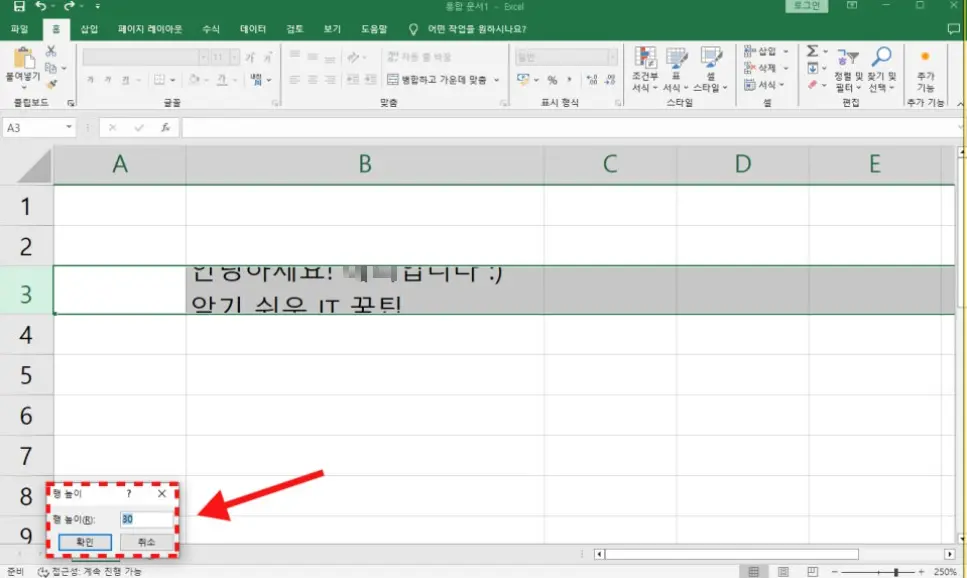967x578 pixels.
Task: Open the Insert (삽입) tab
Action: coord(89,30)
